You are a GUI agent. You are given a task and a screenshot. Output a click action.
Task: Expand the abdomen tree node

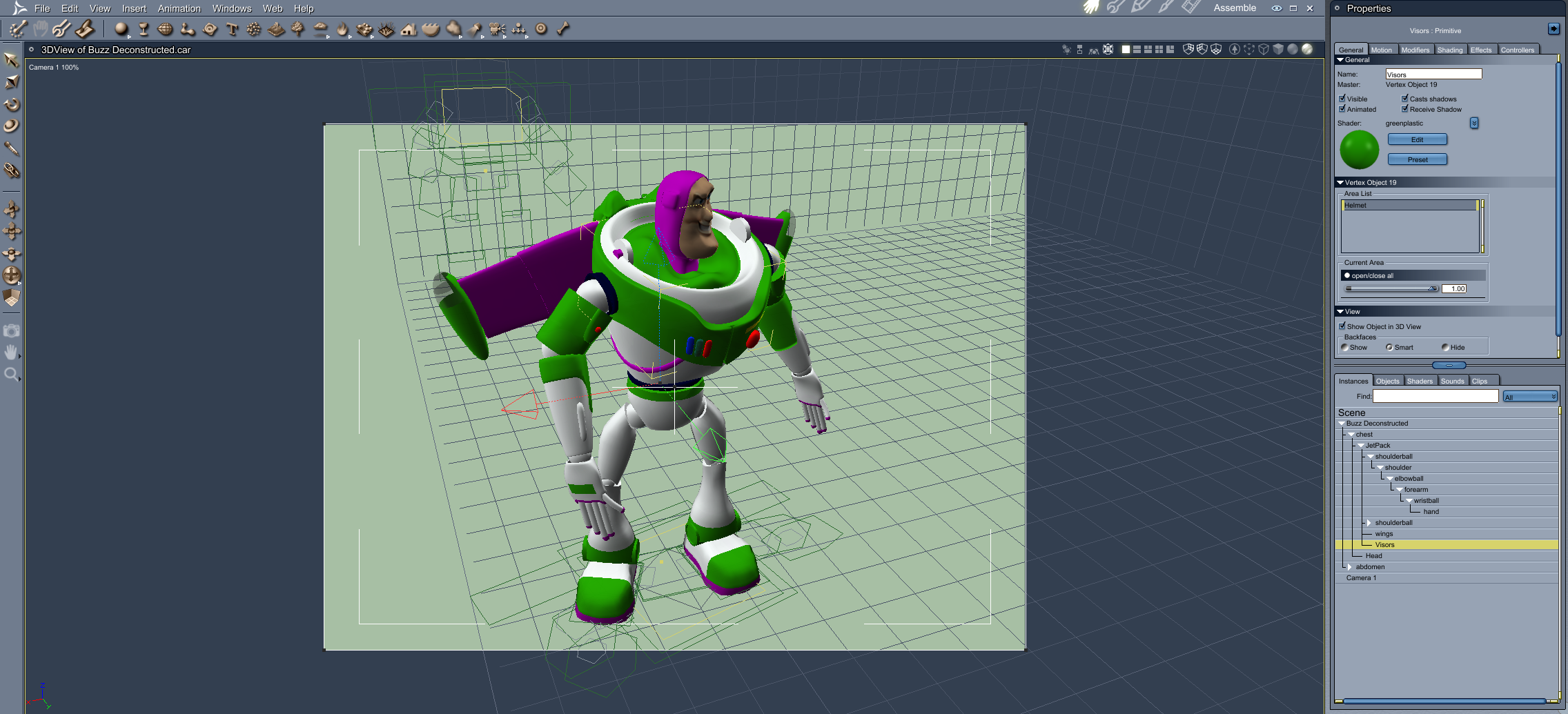pos(1350,567)
